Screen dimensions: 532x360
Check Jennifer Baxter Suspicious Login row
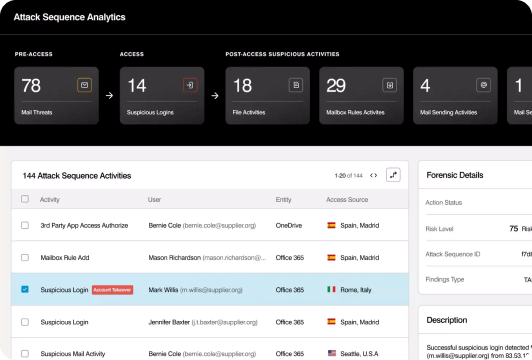click(x=25, y=322)
